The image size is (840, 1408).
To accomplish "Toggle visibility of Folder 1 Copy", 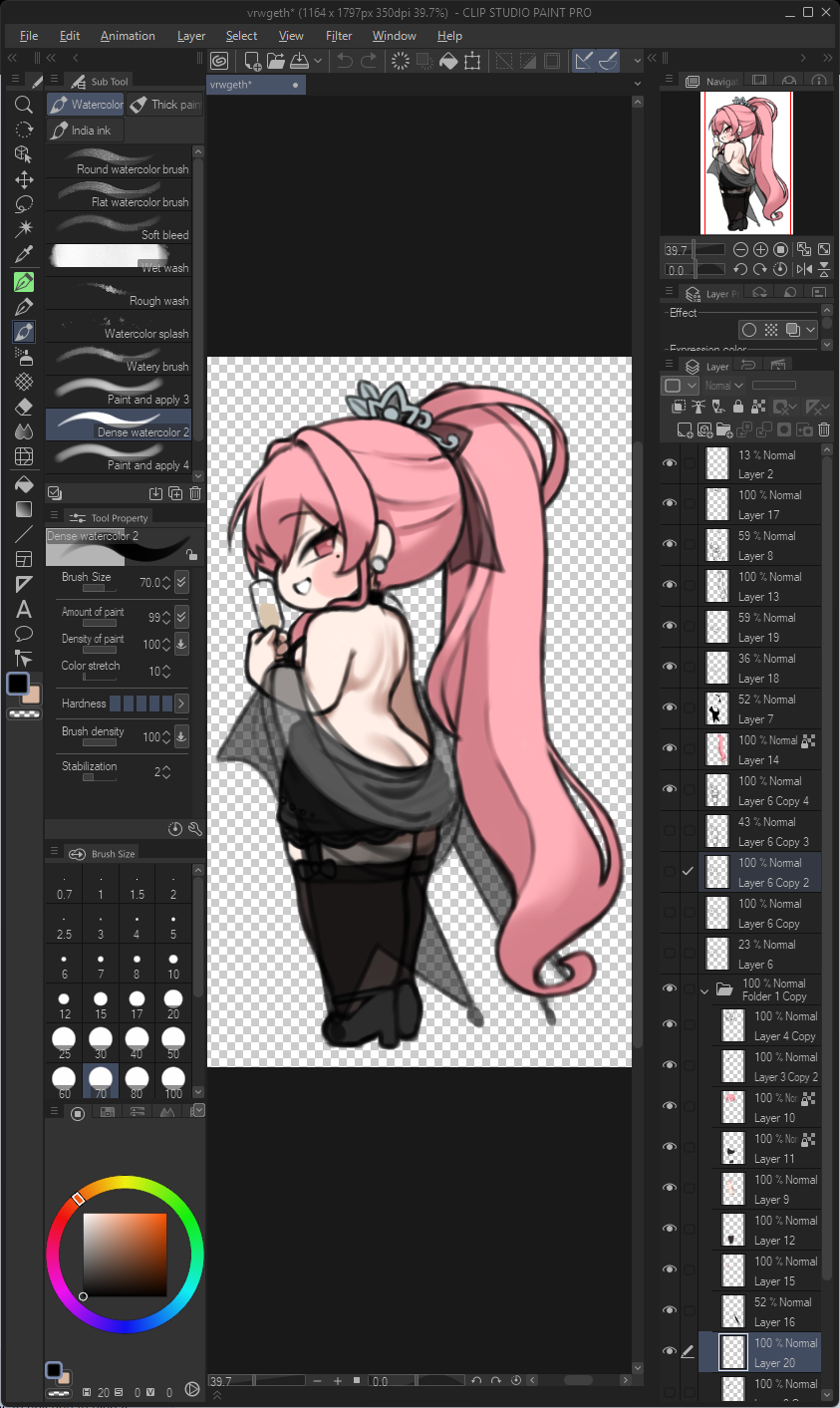I will [670, 989].
